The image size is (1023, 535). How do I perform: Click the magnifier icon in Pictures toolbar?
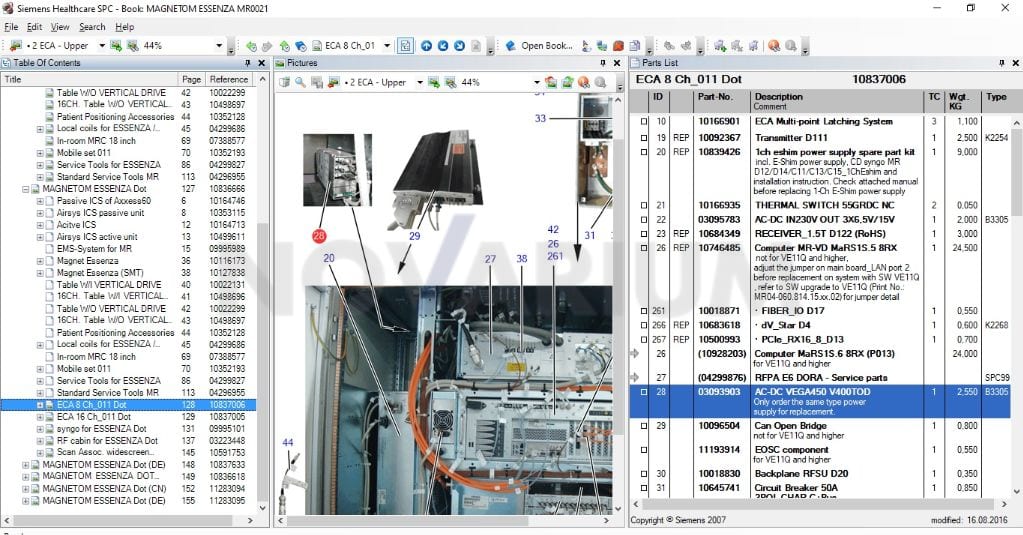pyautogui.click(x=300, y=82)
